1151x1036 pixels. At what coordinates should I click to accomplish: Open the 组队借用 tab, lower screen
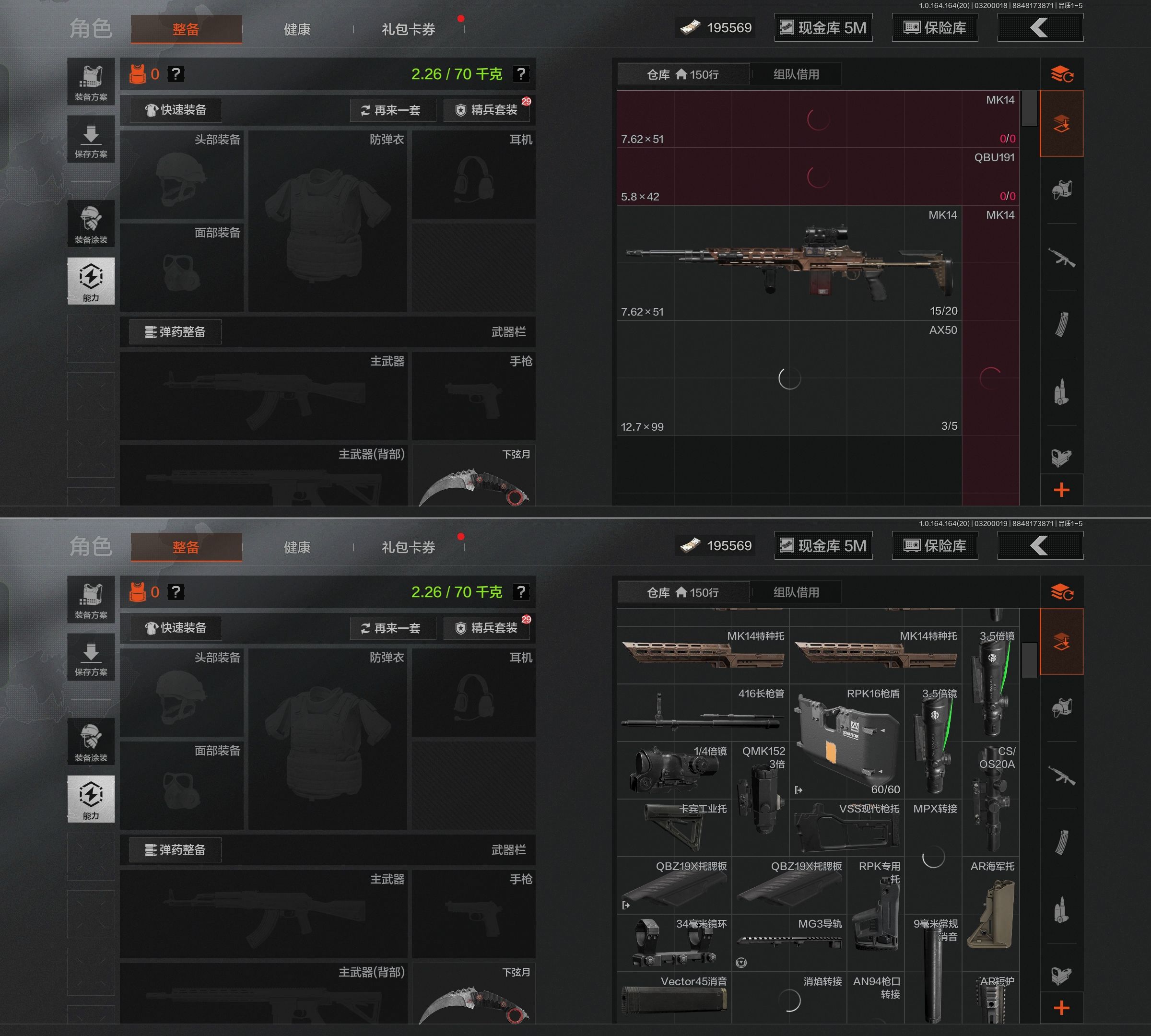(796, 592)
